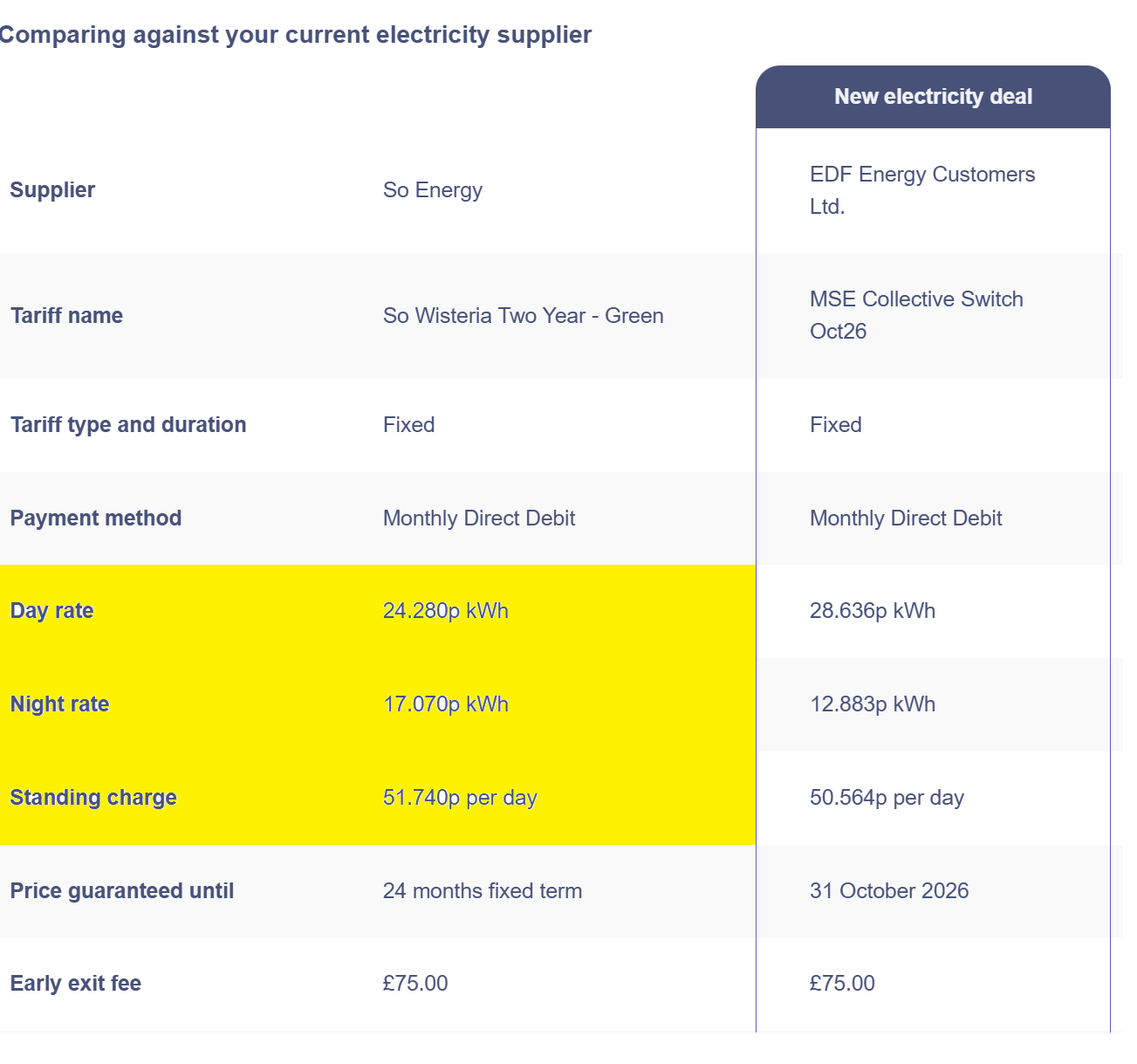Click the Payment method row label
The width and height of the screenshot is (1137, 1064).
(96, 518)
